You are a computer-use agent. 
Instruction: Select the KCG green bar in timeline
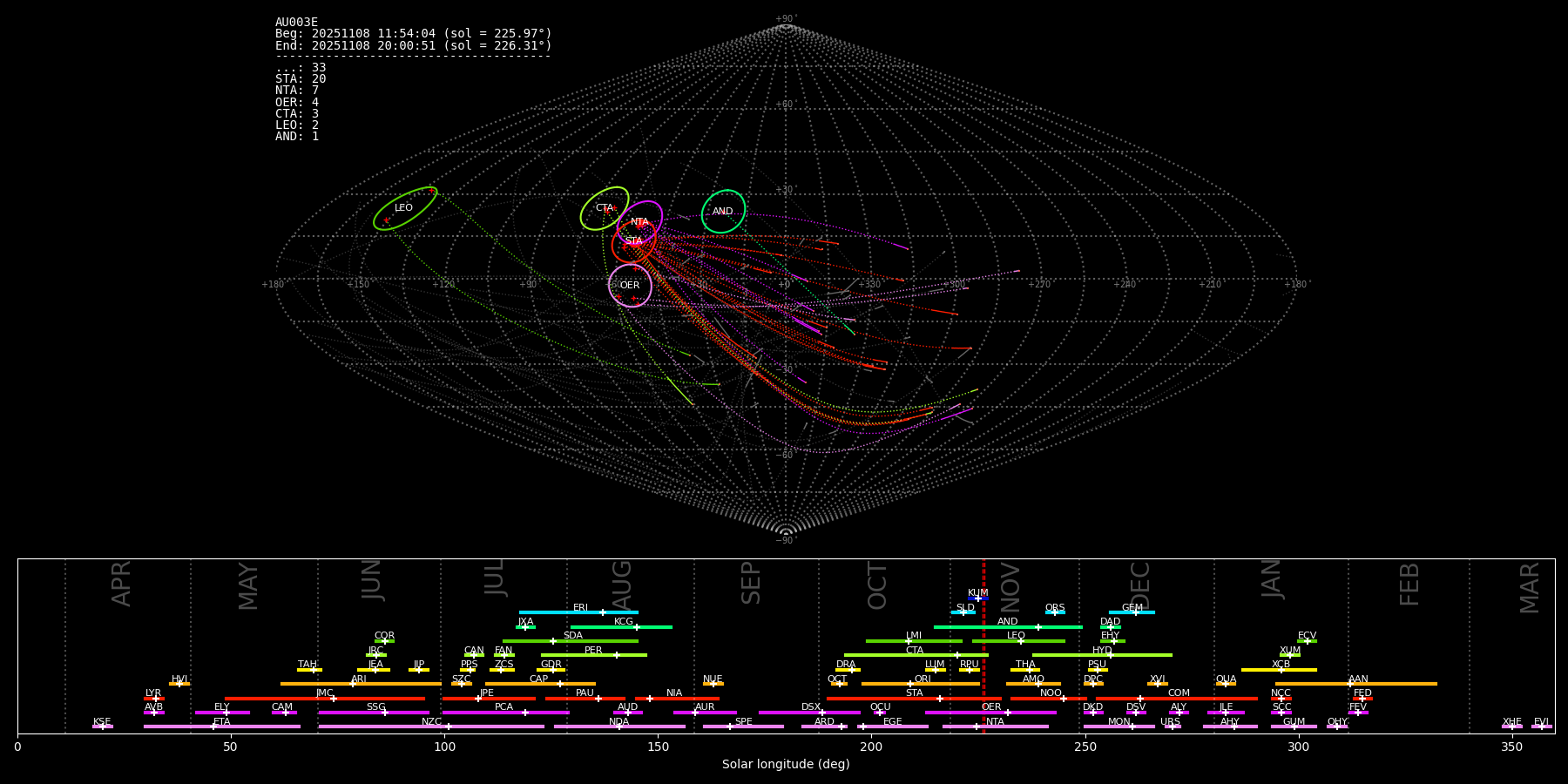621,626
